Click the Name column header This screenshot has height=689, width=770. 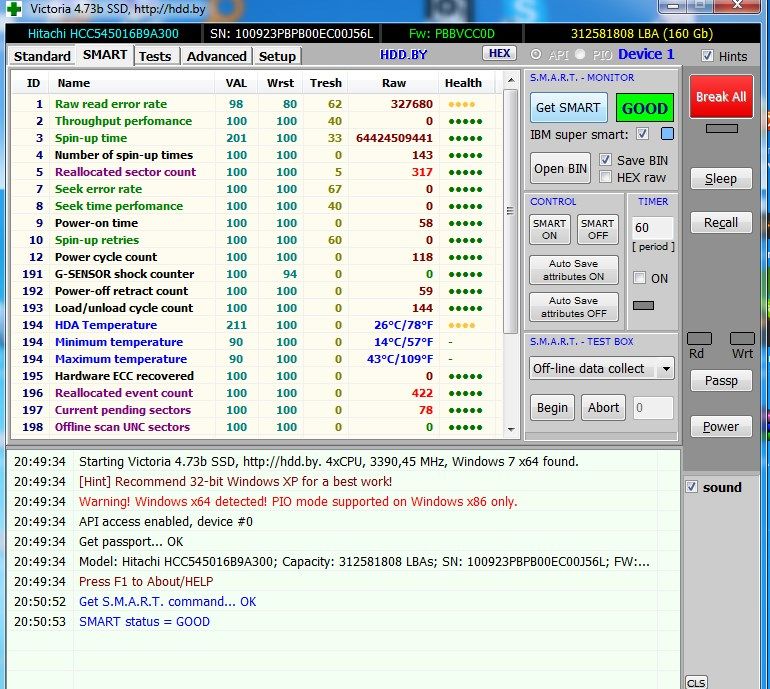click(x=132, y=83)
